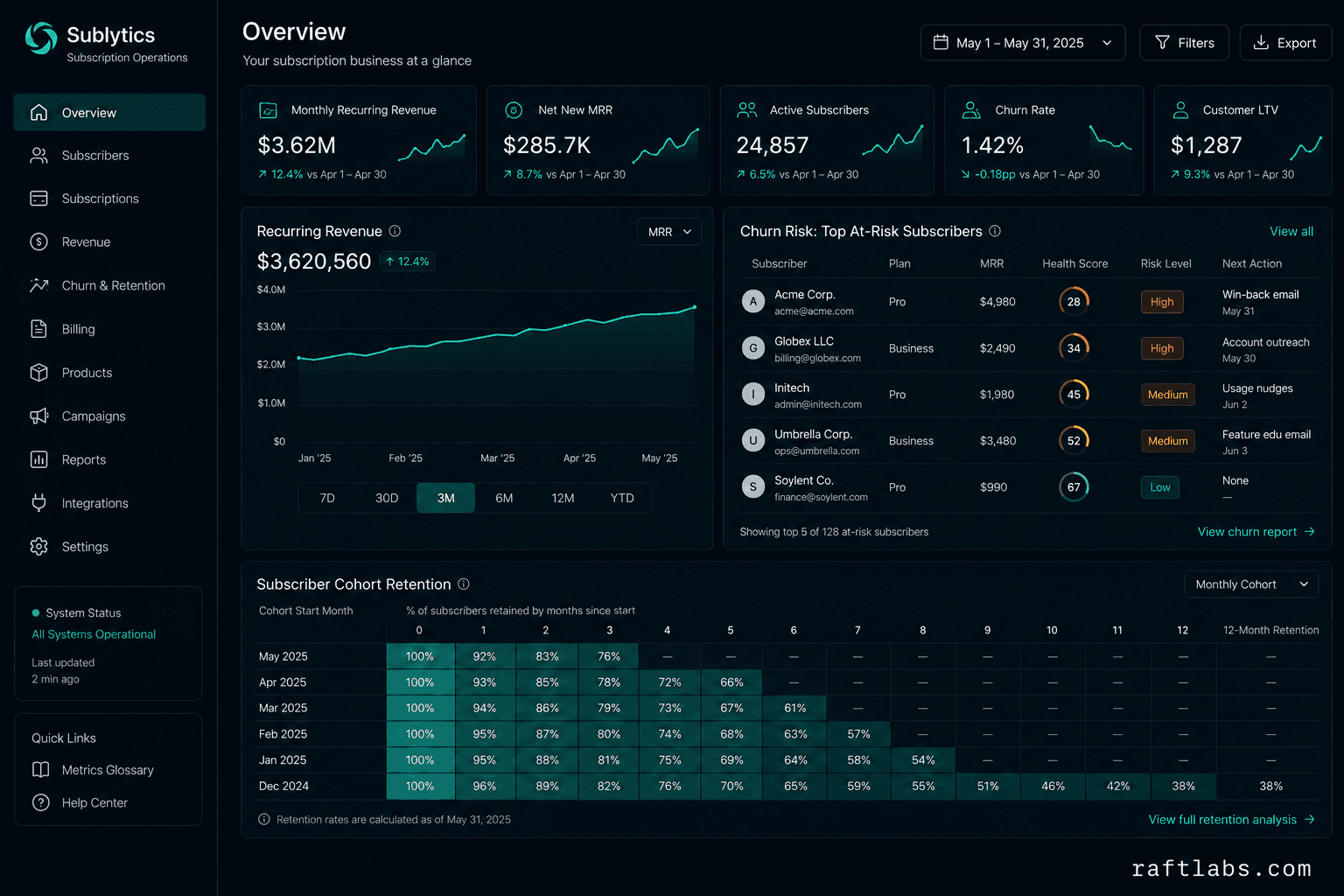The width and height of the screenshot is (1344, 896).
Task: Click the Billing document icon
Action: 38,329
